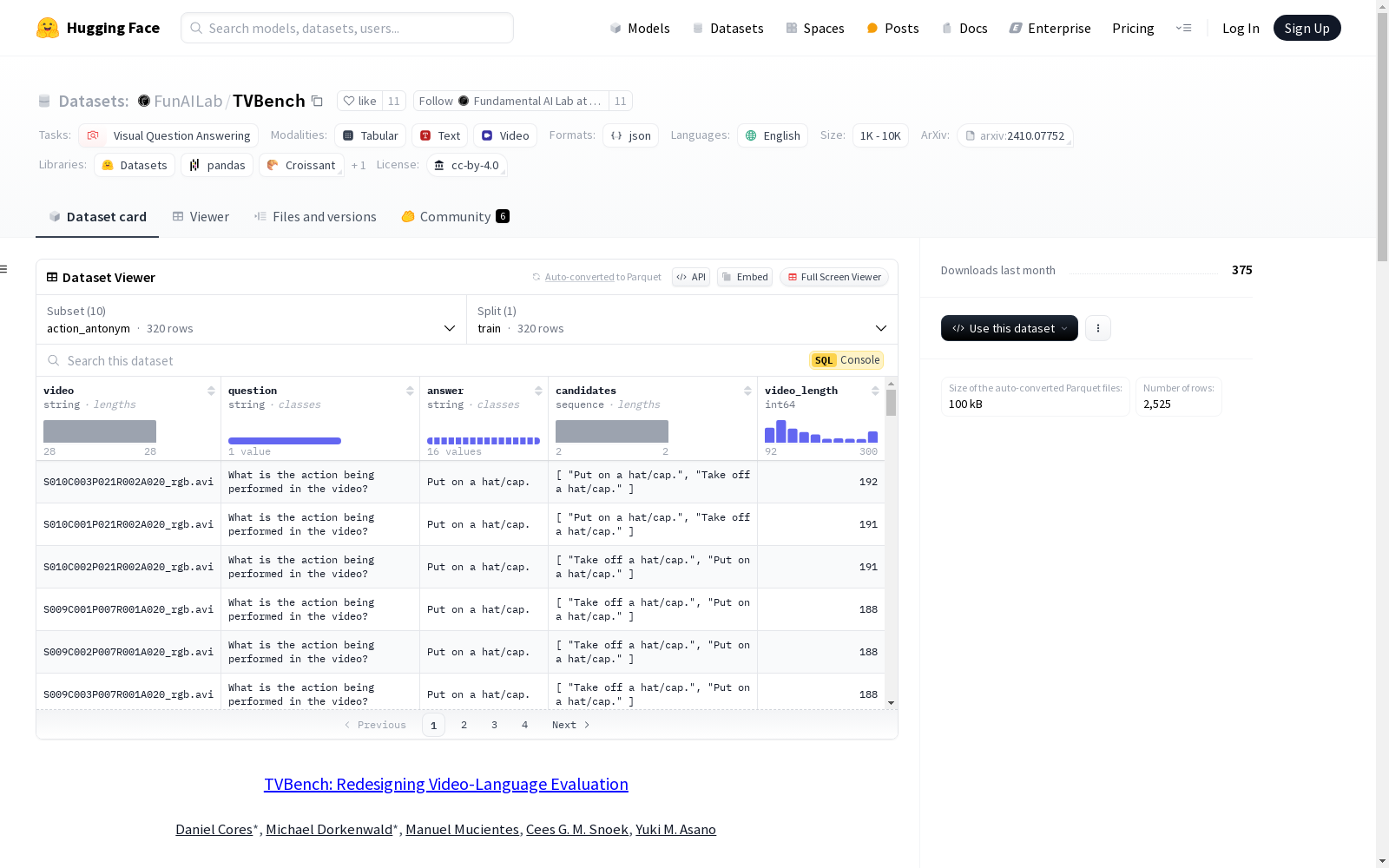This screenshot has height=868, width=1389.
Task: Click the Visual Question Answering task tag
Action: pyautogui.click(x=168, y=136)
